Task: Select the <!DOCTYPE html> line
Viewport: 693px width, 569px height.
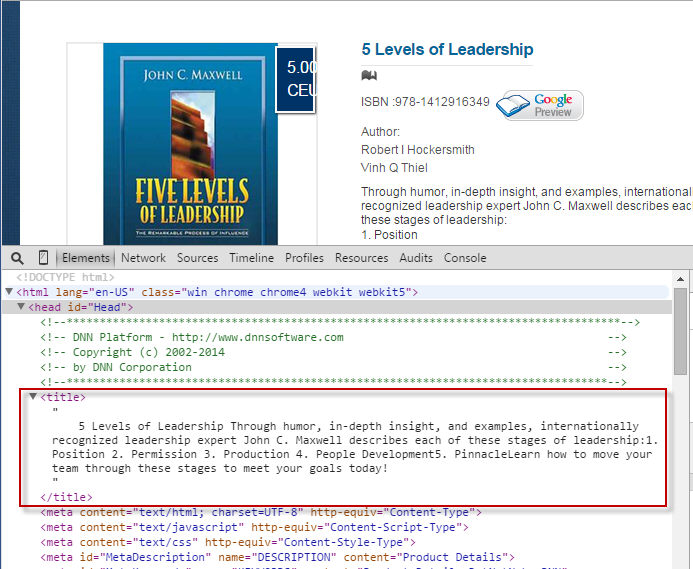Action: (65, 277)
